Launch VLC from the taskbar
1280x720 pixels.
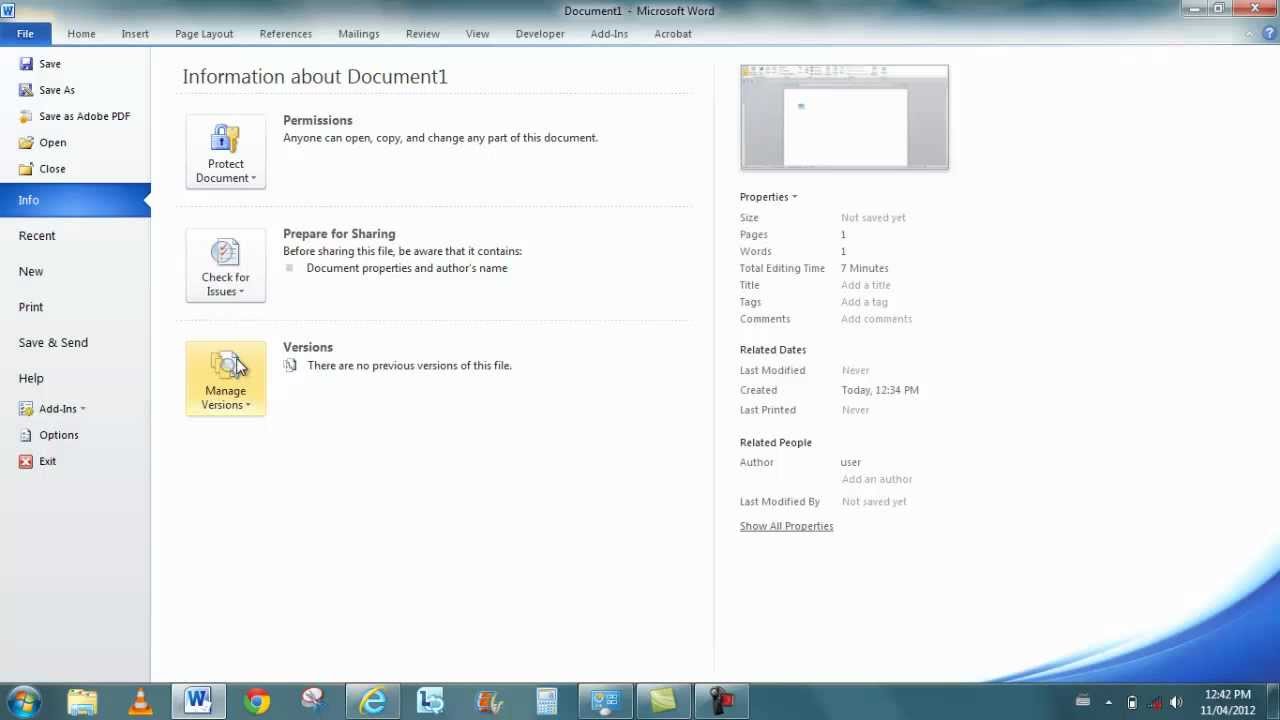point(141,700)
